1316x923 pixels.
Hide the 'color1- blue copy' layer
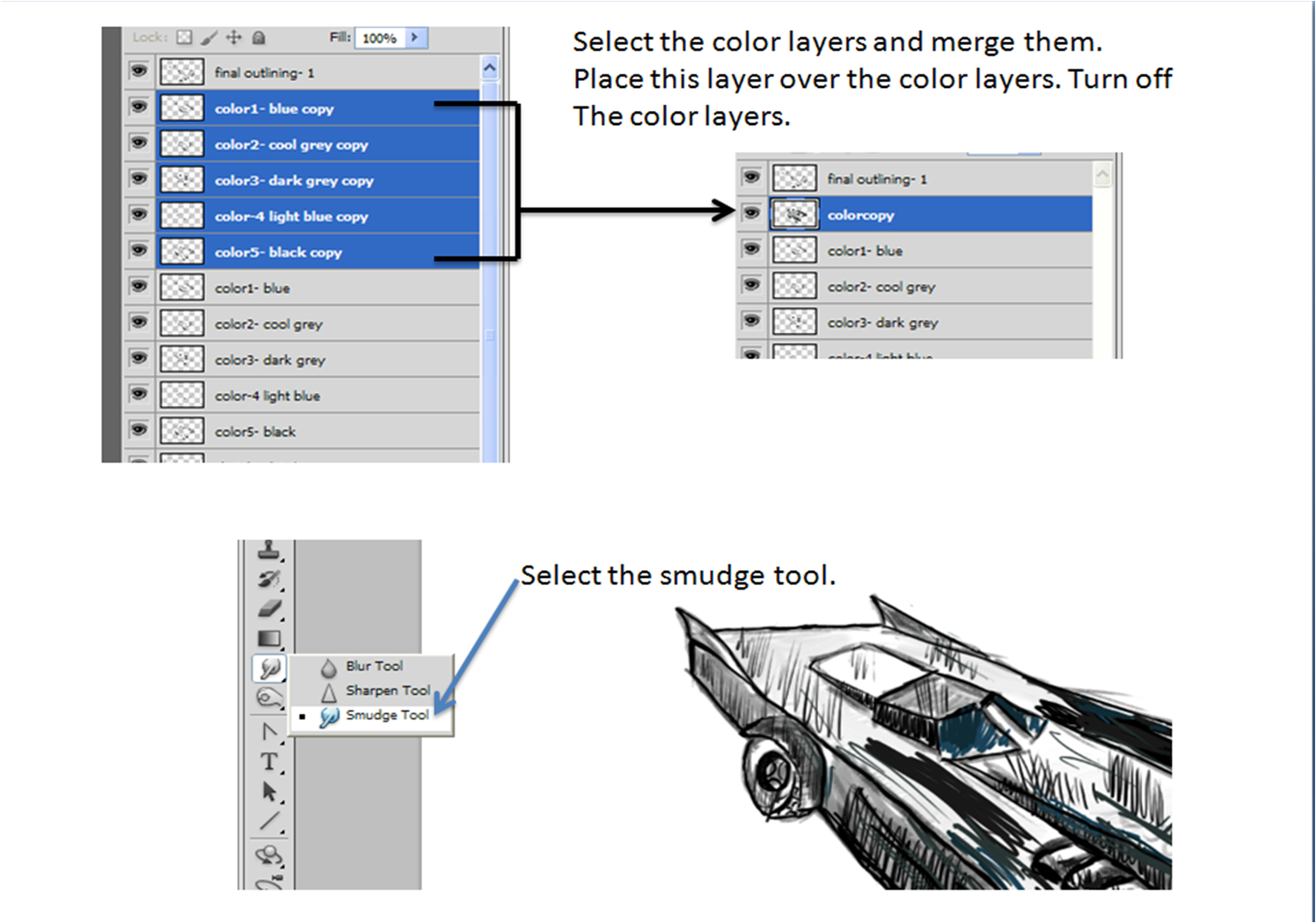(138, 106)
